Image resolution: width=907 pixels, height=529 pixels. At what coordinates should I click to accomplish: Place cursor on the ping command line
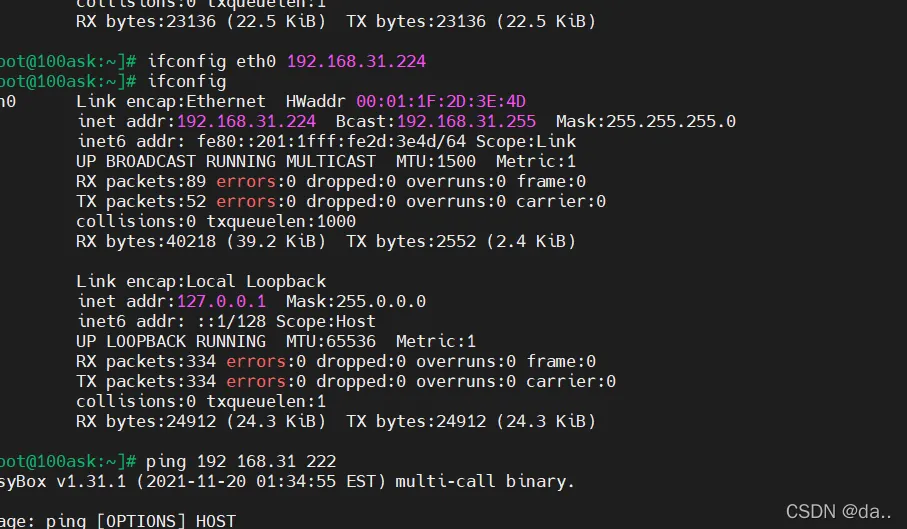240,461
